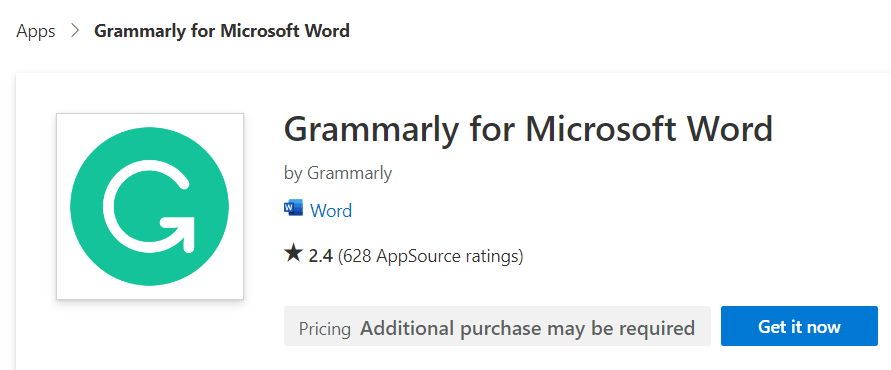
Task: Click the Pricing label
Action: (x=324, y=329)
